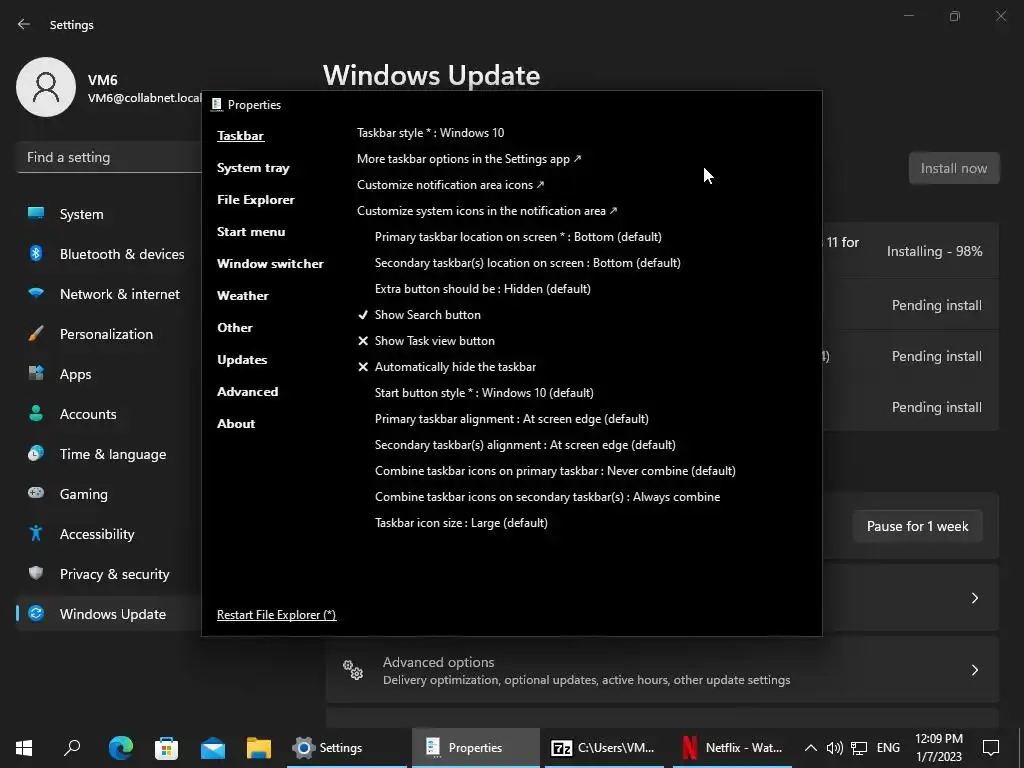Open Bluetooth & devices settings
The width and height of the screenshot is (1024, 768).
click(108, 254)
